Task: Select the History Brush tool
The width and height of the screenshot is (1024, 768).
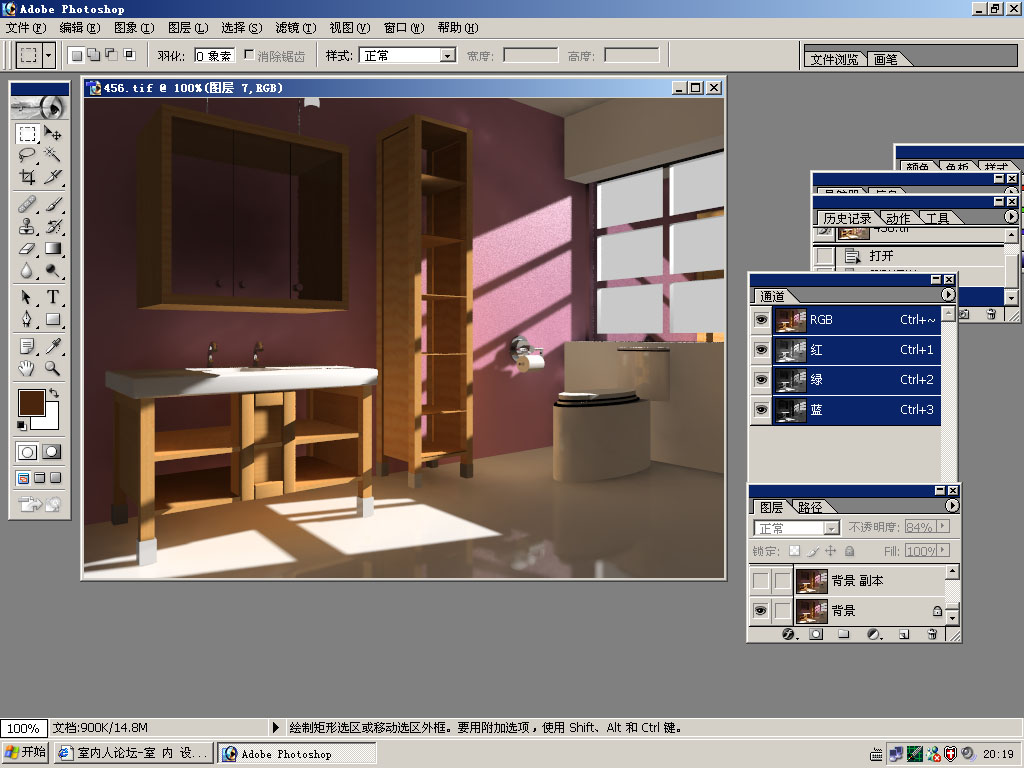Action: [52, 227]
